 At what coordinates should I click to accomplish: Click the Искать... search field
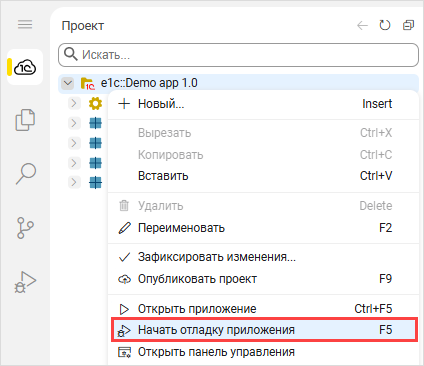238,55
